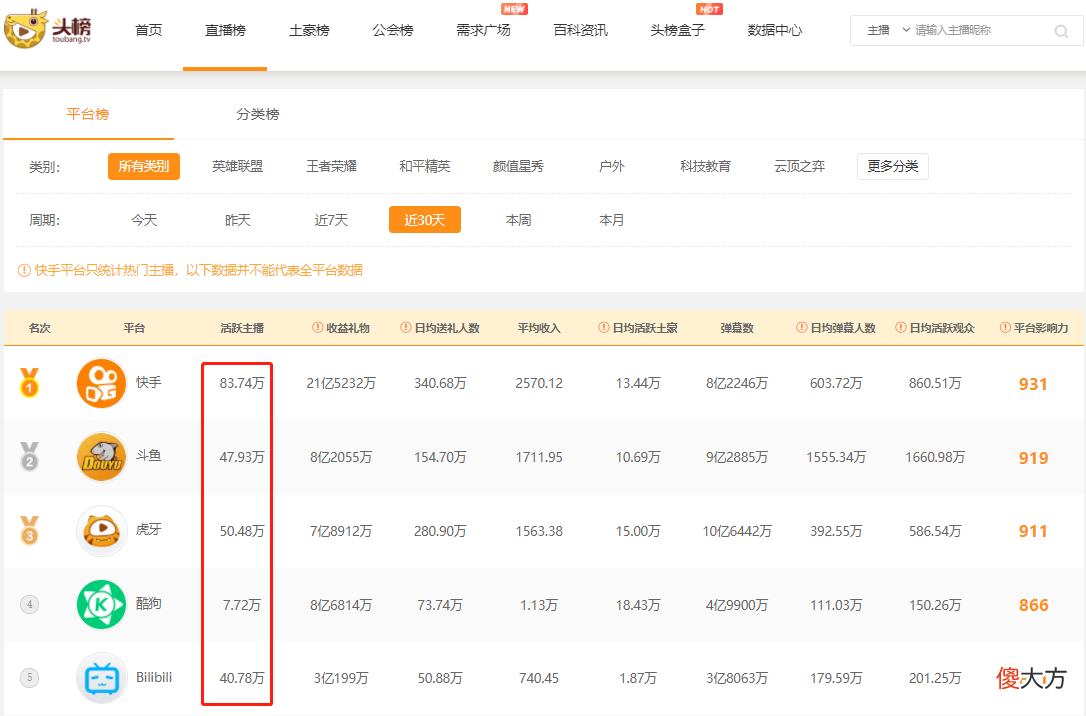
Task: Filter by 云顶之弈 category
Action: click(799, 166)
